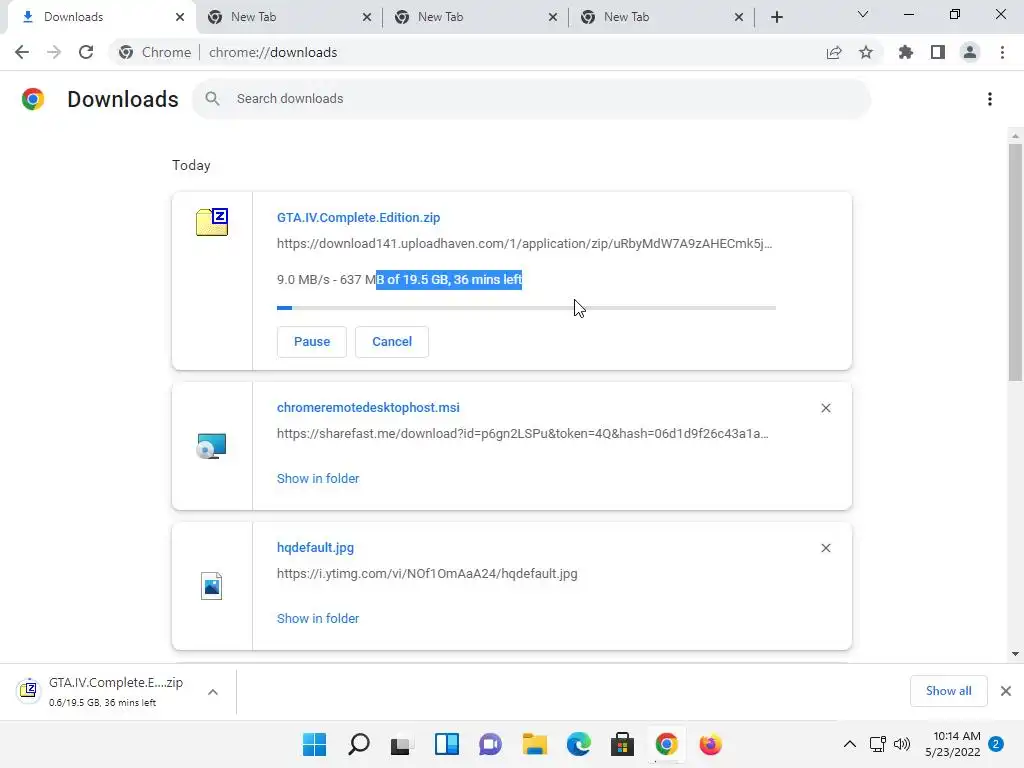Show hidden system tray icons

850,744
